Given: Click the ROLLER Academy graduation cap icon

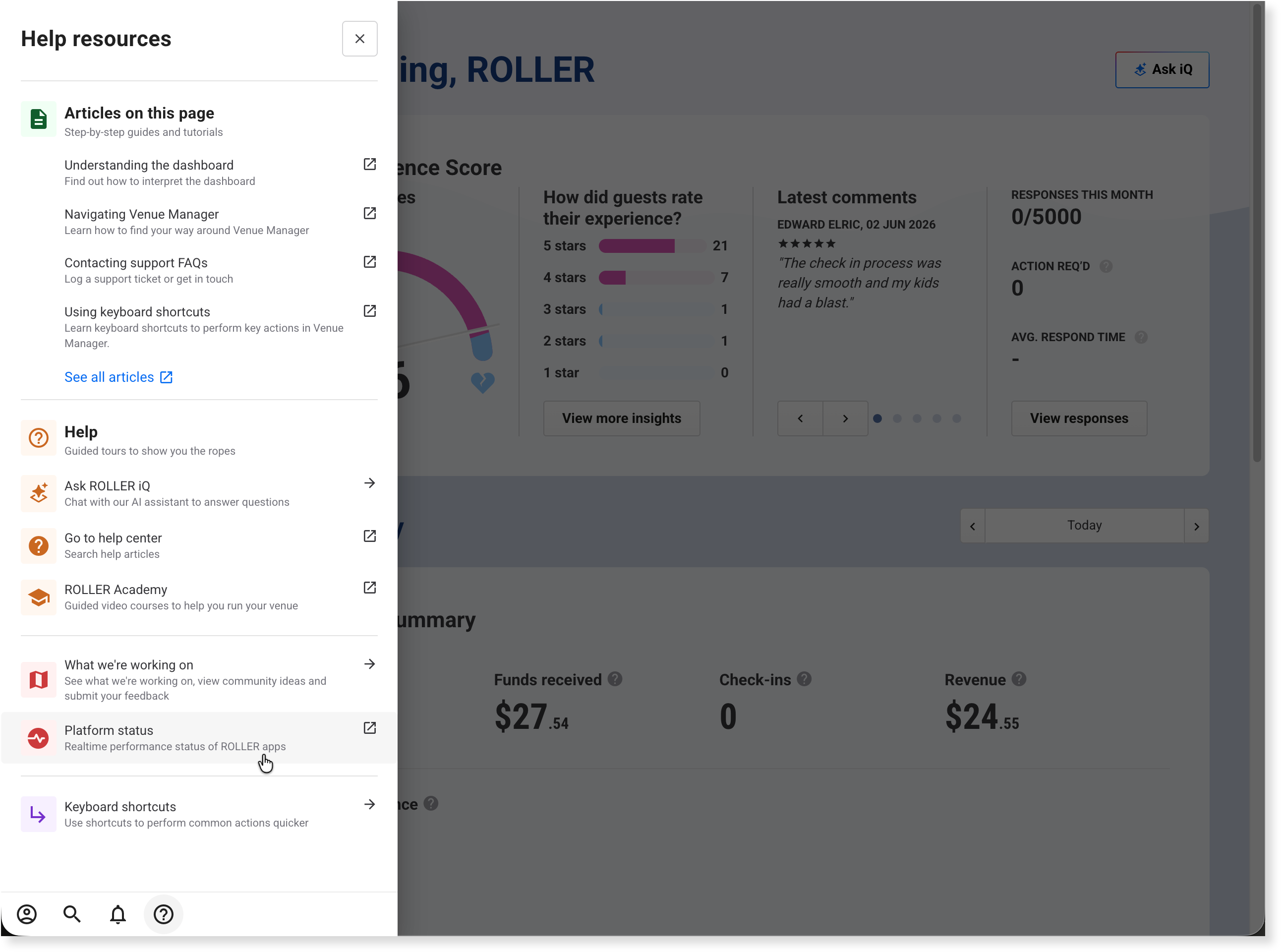Looking at the screenshot, I should [39, 597].
